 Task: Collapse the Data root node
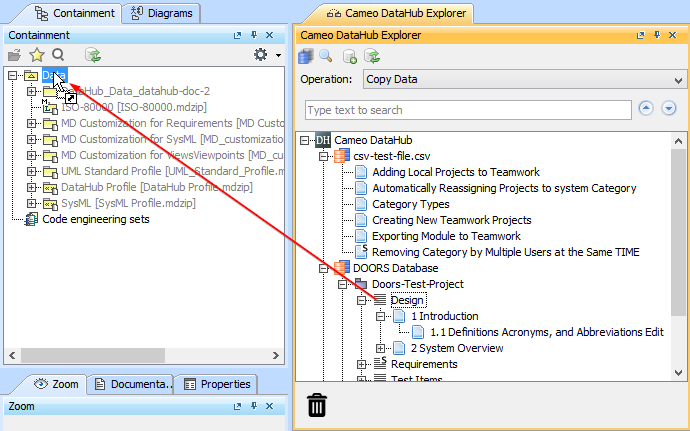click(x=12, y=75)
